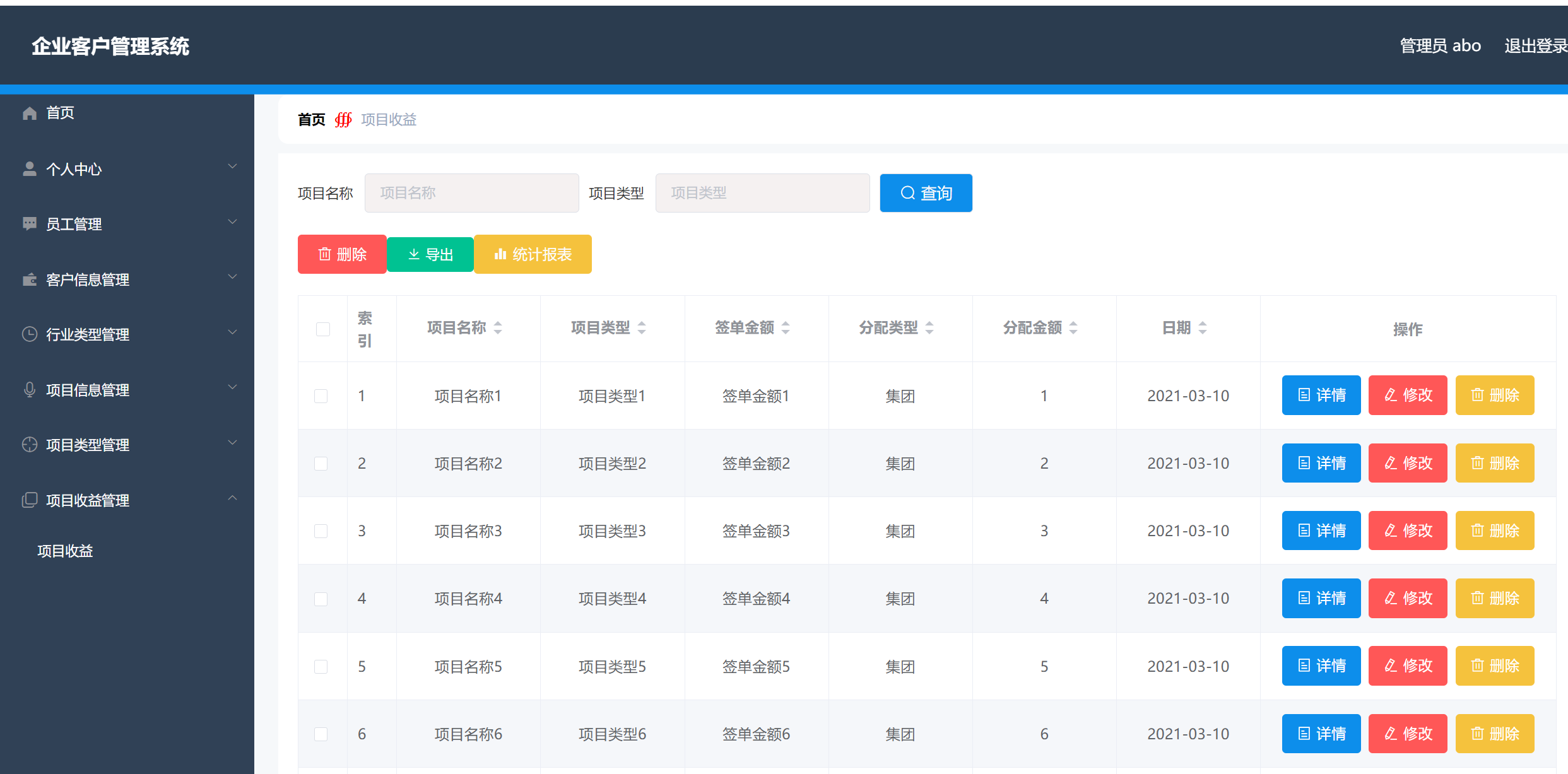Viewport: 1568px width, 774px height.
Task: Open the 项目收益 sidebar menu item
Action: (65, 551)
